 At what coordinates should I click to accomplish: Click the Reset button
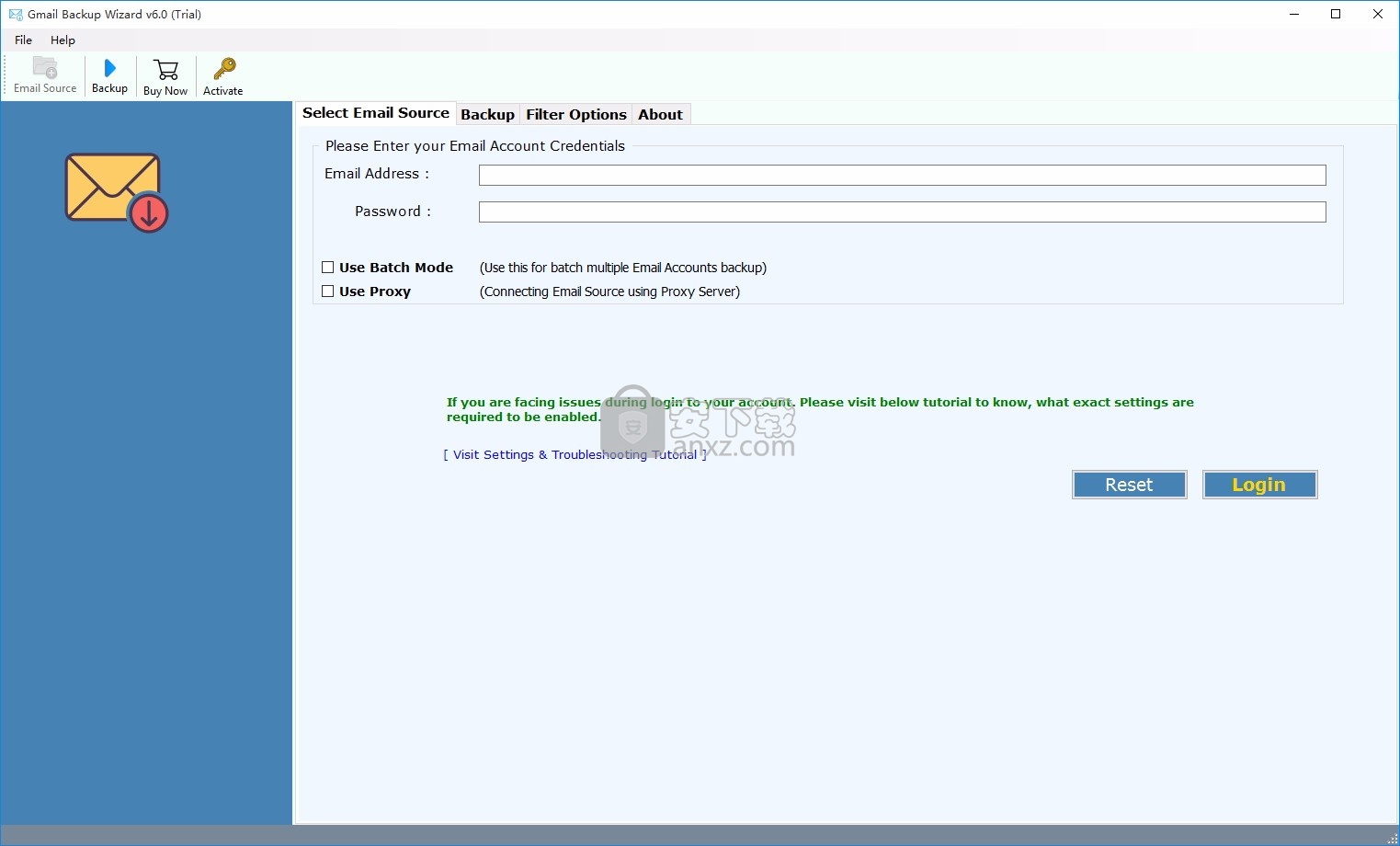pyautogui.click(x=1129, y=485)
